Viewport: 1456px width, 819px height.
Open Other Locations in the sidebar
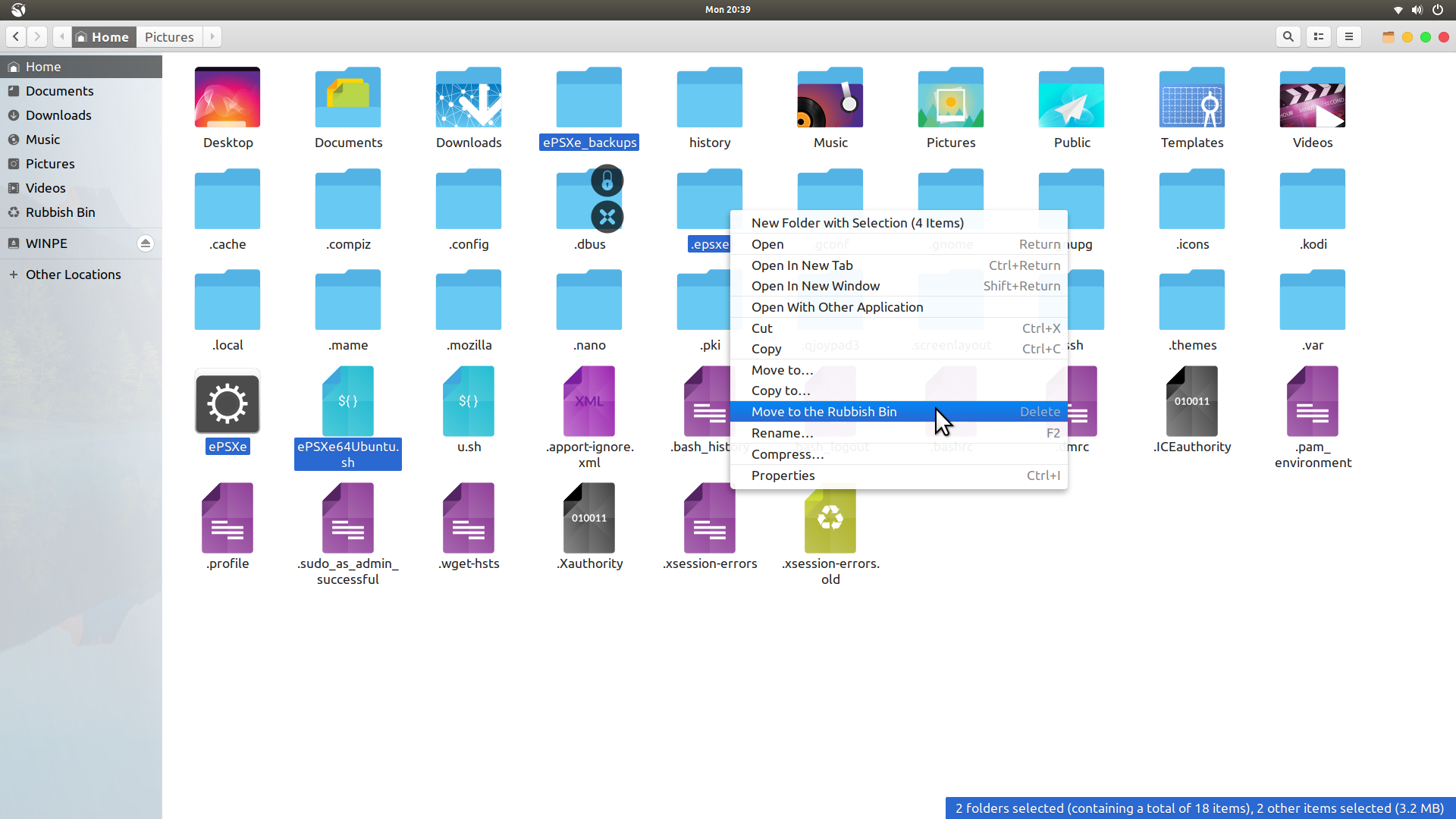tap(81, 275)
